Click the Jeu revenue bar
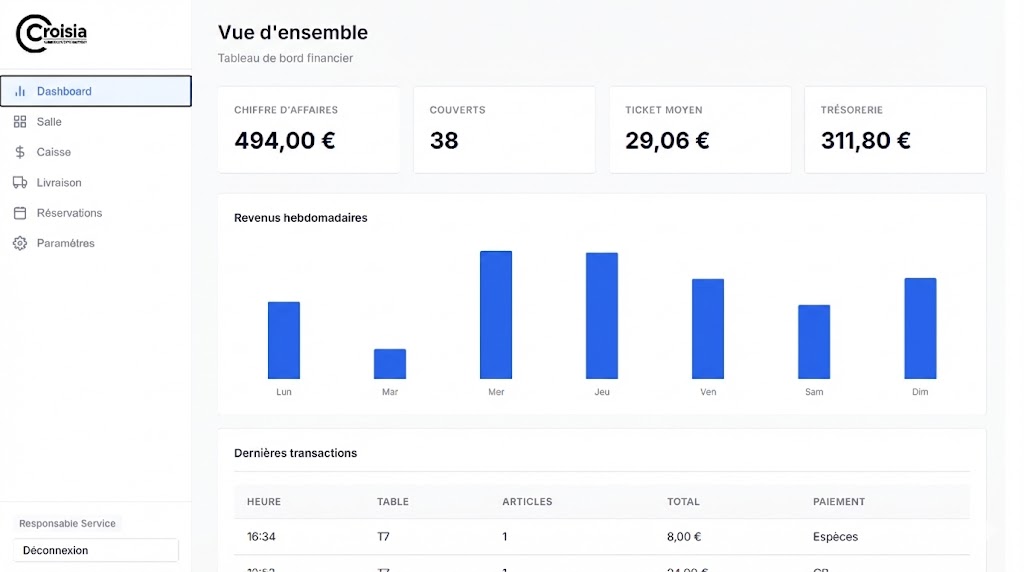 pyautogui.click(x=602, y=315)
